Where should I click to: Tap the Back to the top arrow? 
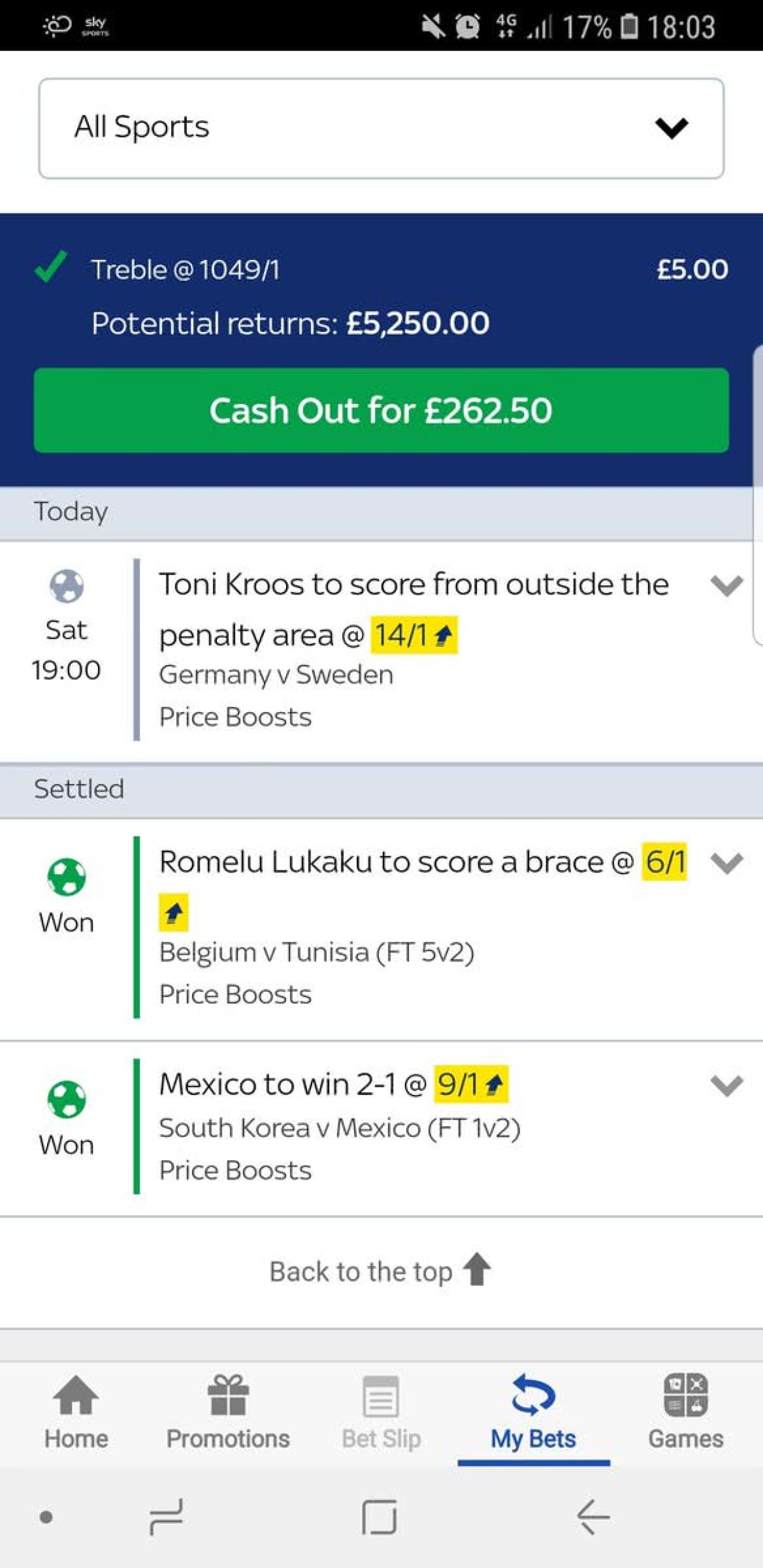(x=477, y=1269)
